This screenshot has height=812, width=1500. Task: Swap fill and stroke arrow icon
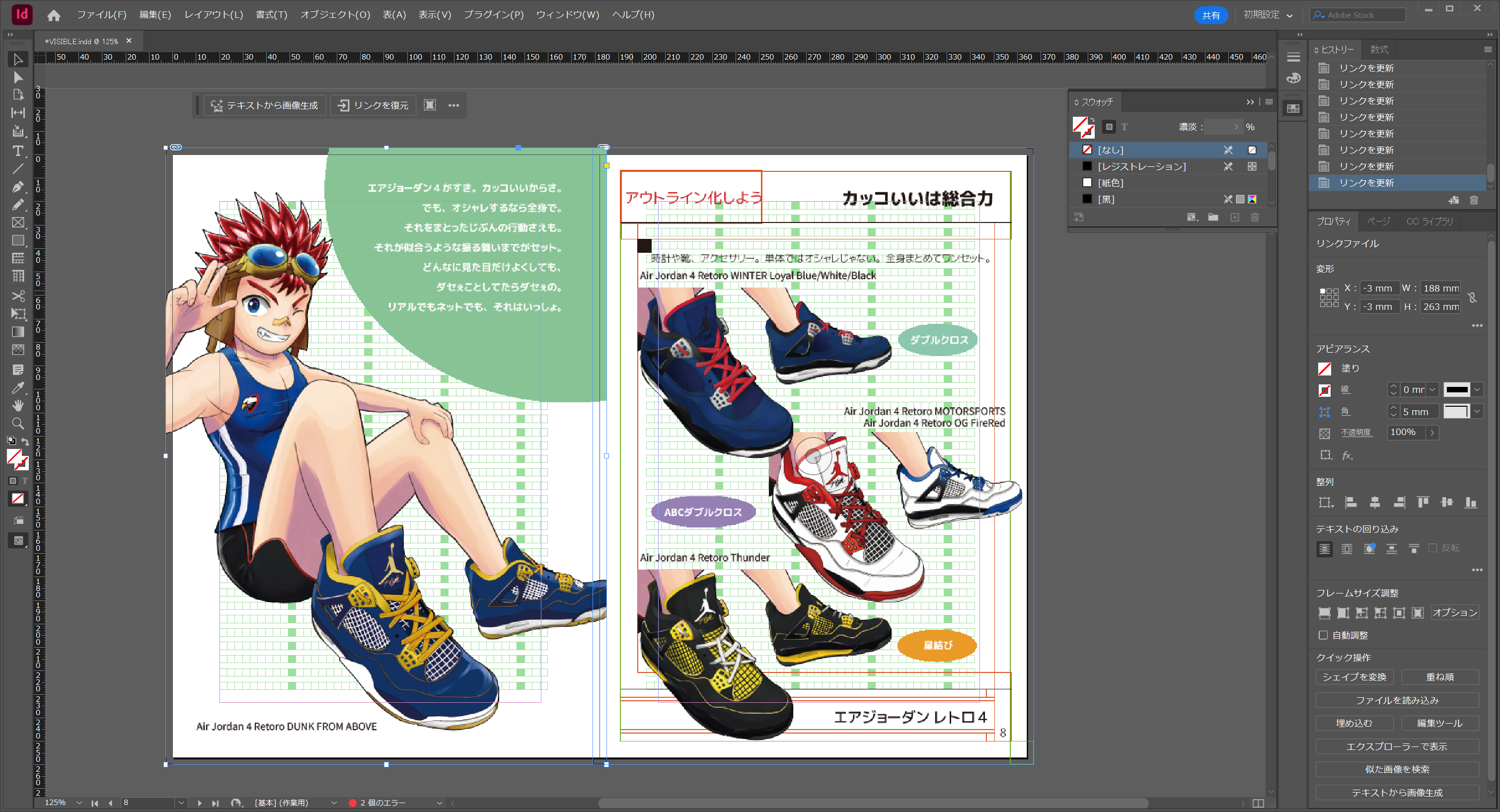[x=25, y=442]
